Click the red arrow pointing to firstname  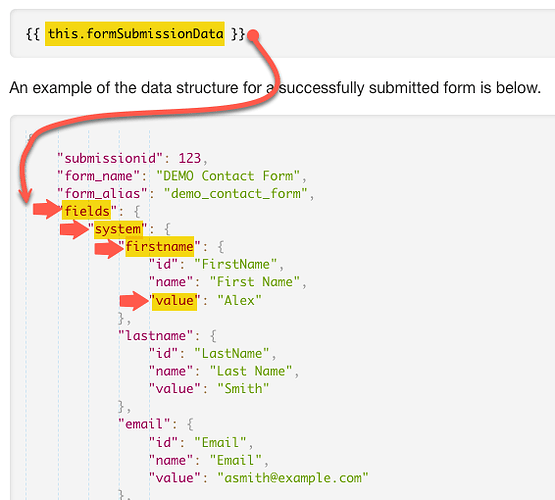click(109, 248)
